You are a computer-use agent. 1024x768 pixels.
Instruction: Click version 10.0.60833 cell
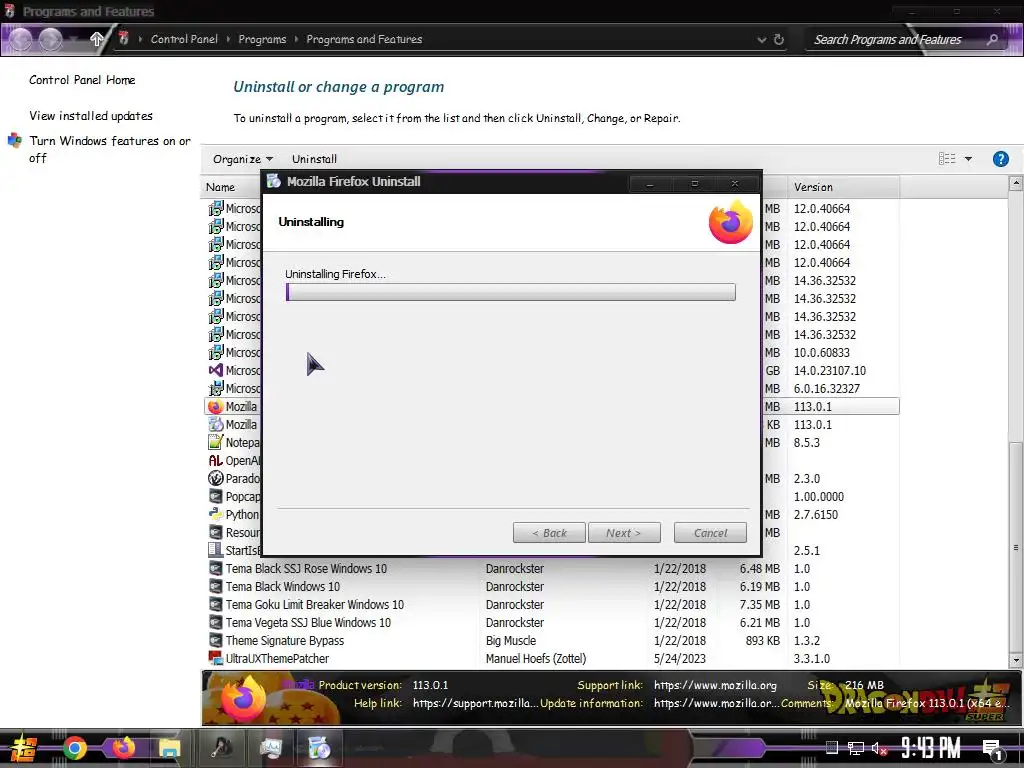pyautogui.click(x=822, y=353)
